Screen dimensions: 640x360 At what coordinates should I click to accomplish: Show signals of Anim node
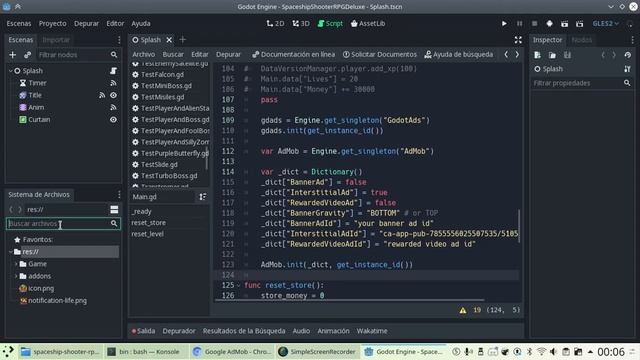[113, 107]
